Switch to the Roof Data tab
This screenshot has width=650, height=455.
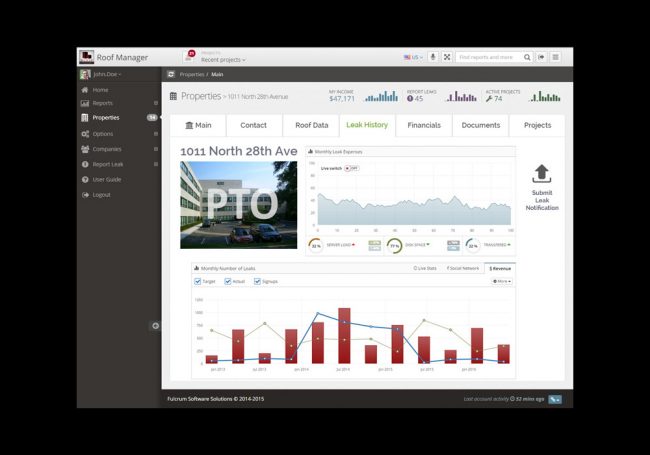click(312, 125)
